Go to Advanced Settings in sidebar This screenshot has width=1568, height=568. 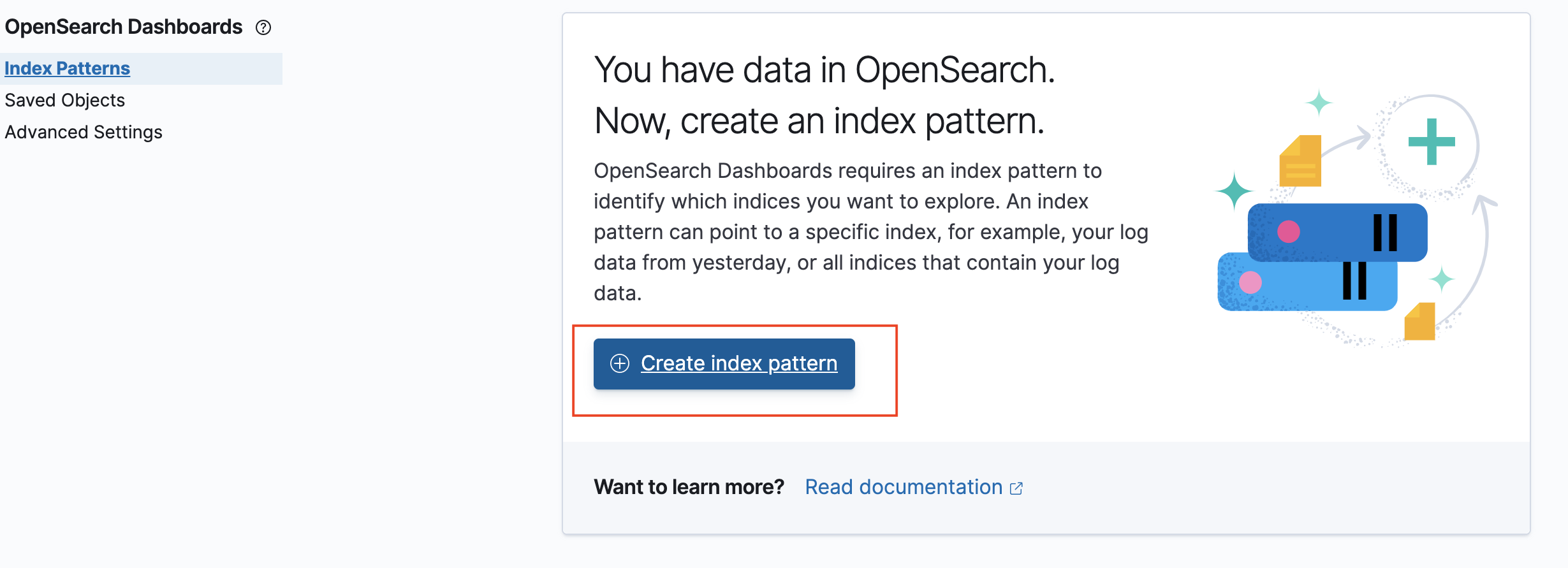[x=84, y=132]
